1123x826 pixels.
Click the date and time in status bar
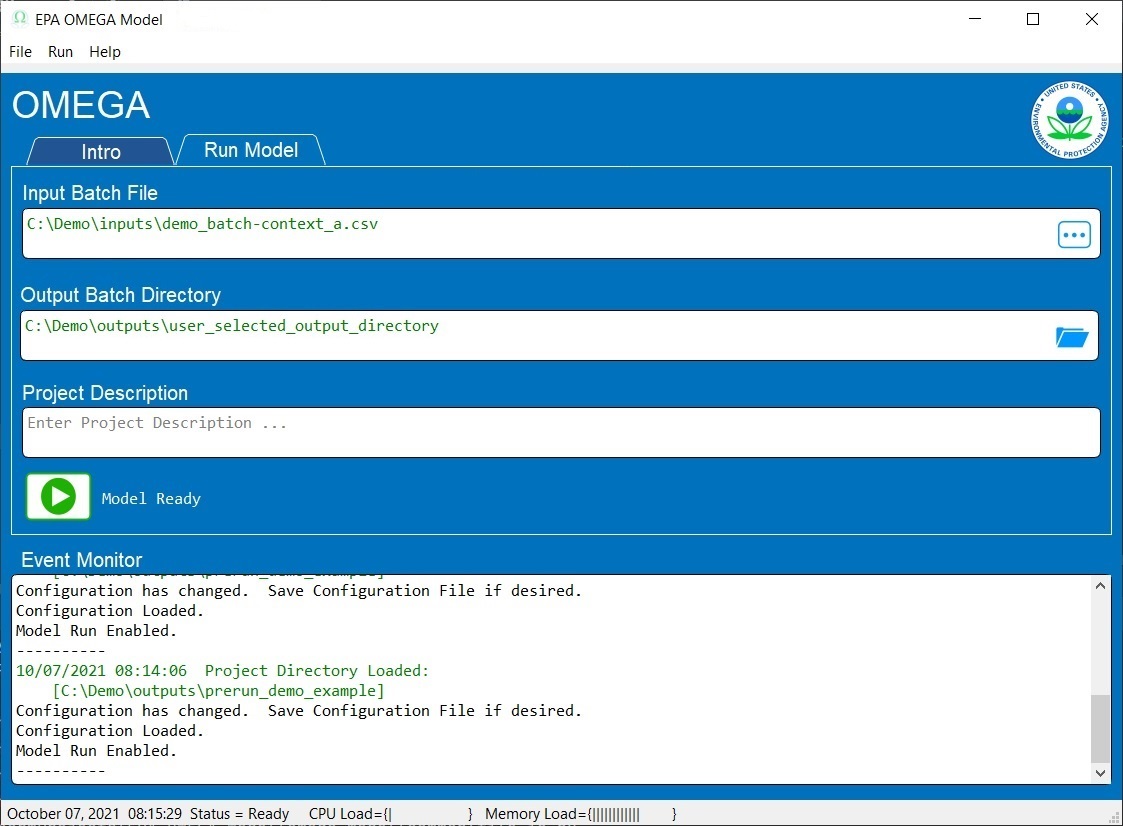[95, 814]
